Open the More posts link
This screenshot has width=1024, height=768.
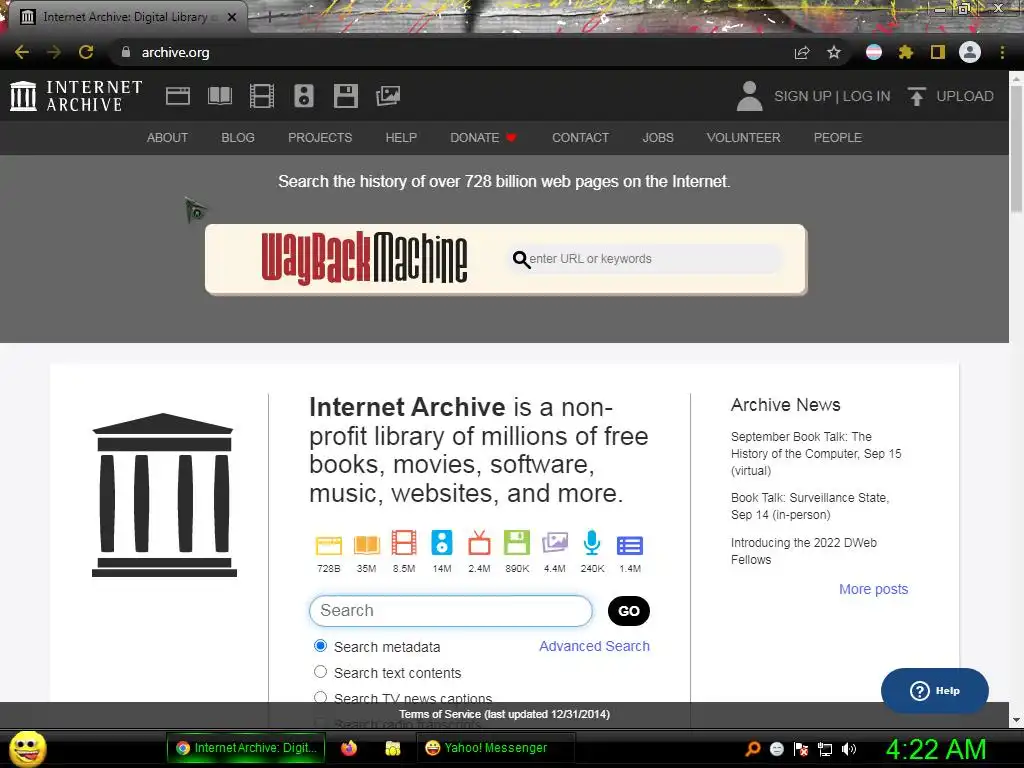point(874,589)
